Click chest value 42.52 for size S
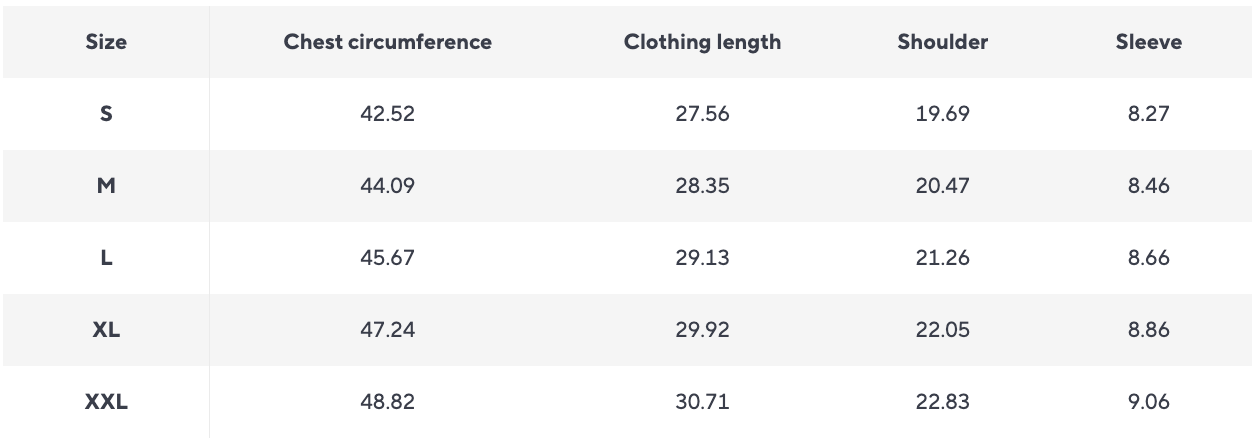The image size is (1252, 444). pyautogui.click(x=388, y=114)
